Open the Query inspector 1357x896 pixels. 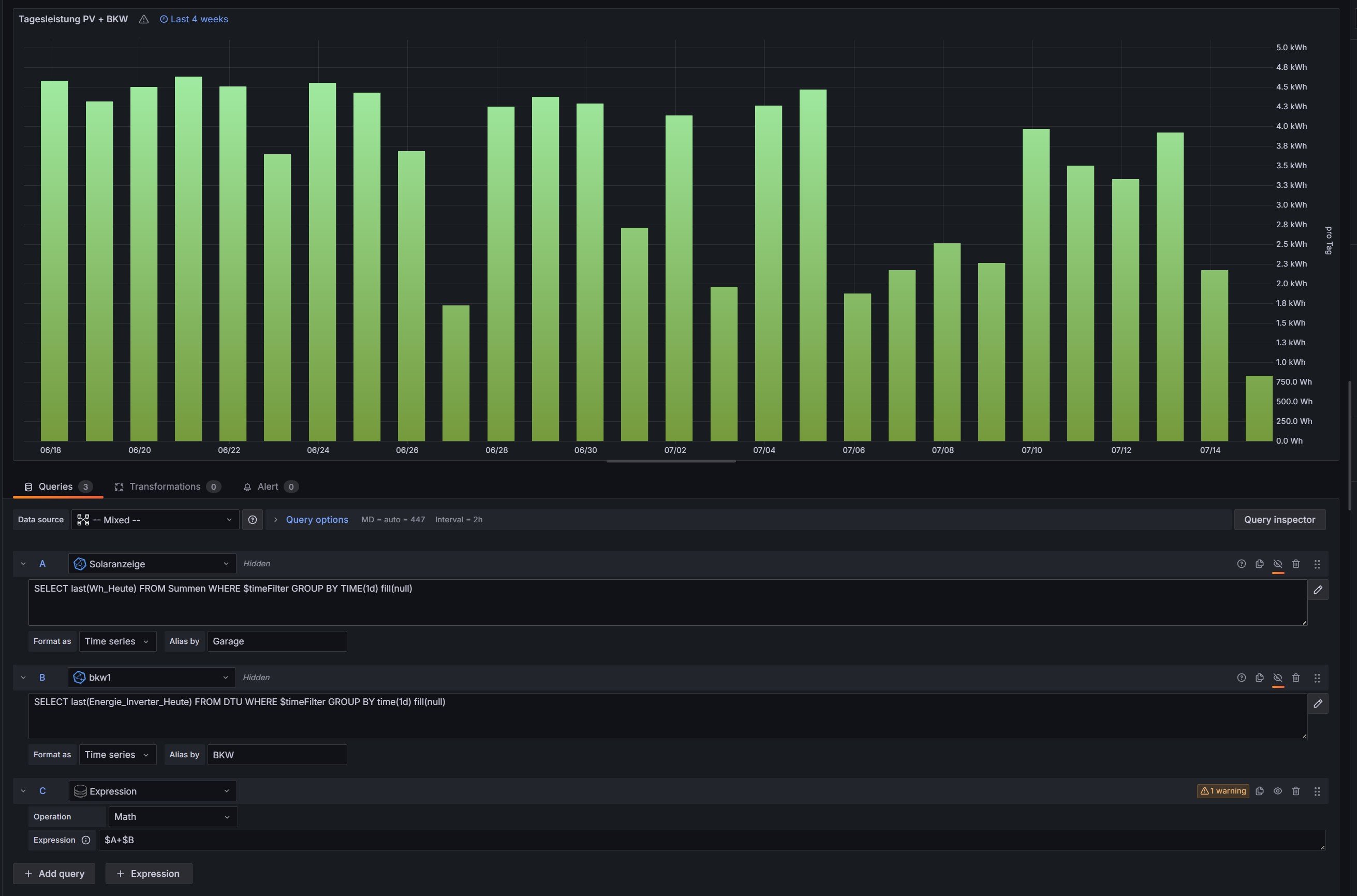tap(1279, 520)
